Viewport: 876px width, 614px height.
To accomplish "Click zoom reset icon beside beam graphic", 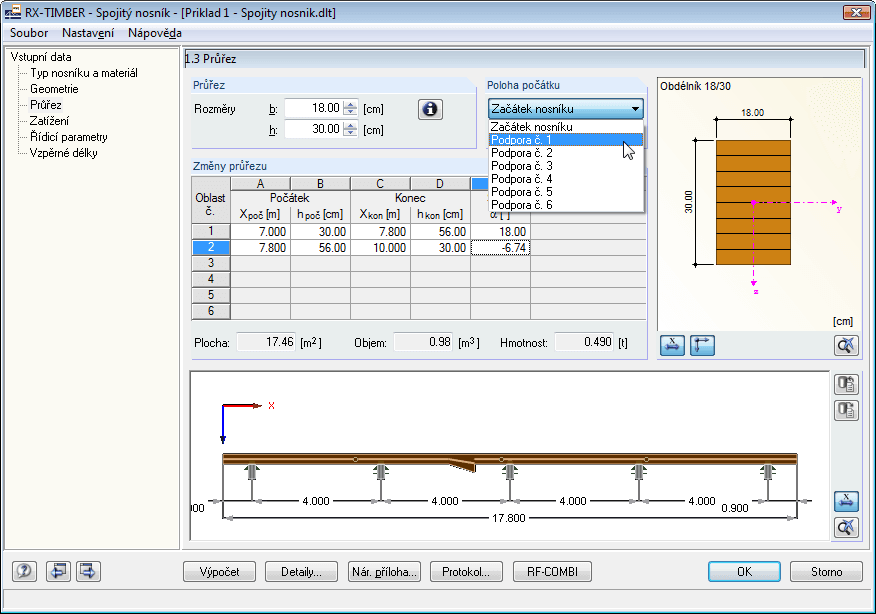I will coord(846,527).
